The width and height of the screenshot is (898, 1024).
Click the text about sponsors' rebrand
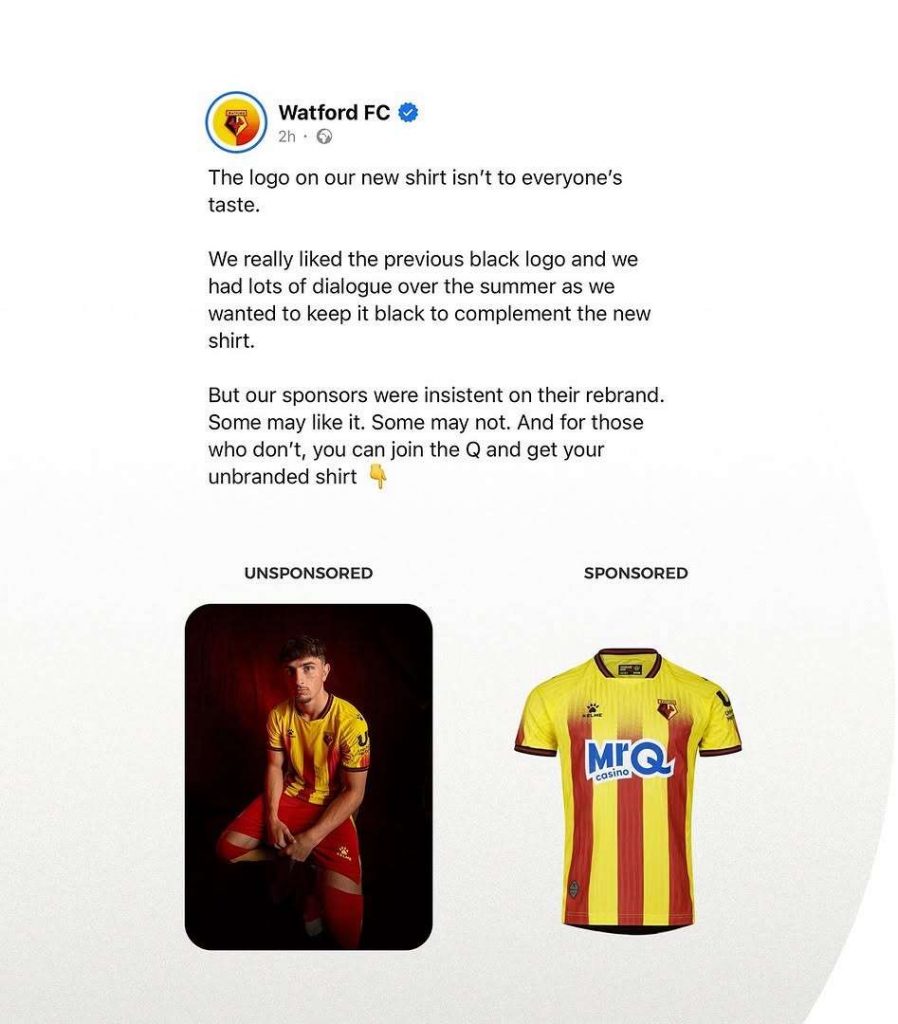(x=436, y=436)
